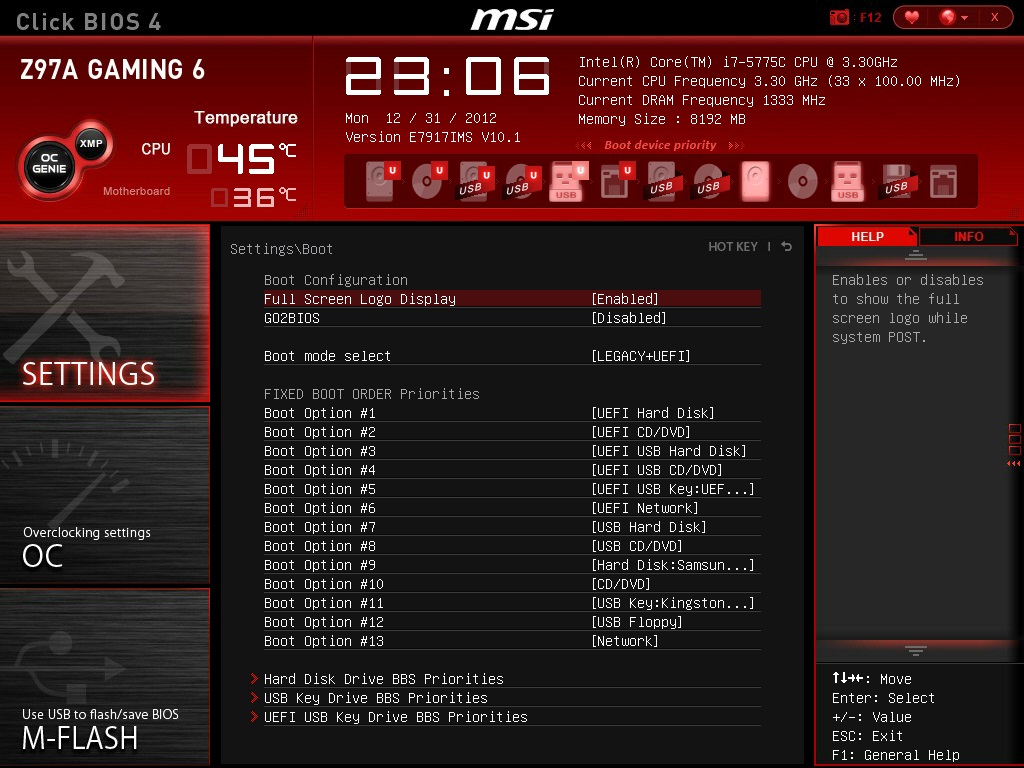Open language selector globe icon
Image resolution: width=1024 pixels, height=768 pixels.
pos(952,18)
